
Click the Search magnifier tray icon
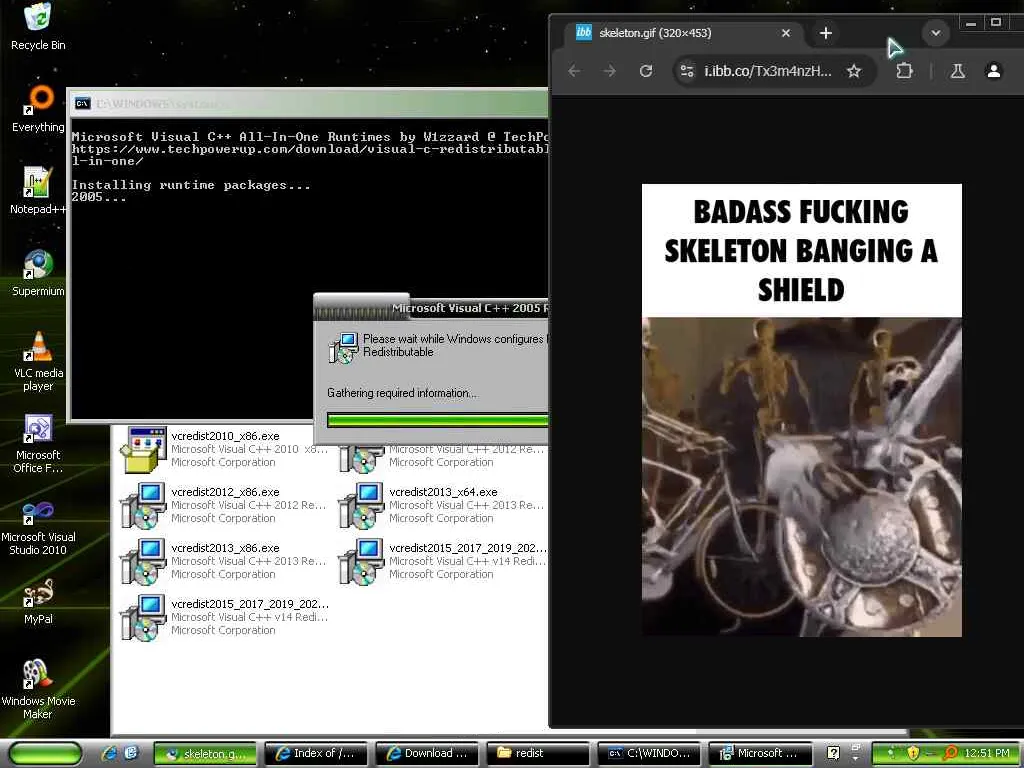950,753
